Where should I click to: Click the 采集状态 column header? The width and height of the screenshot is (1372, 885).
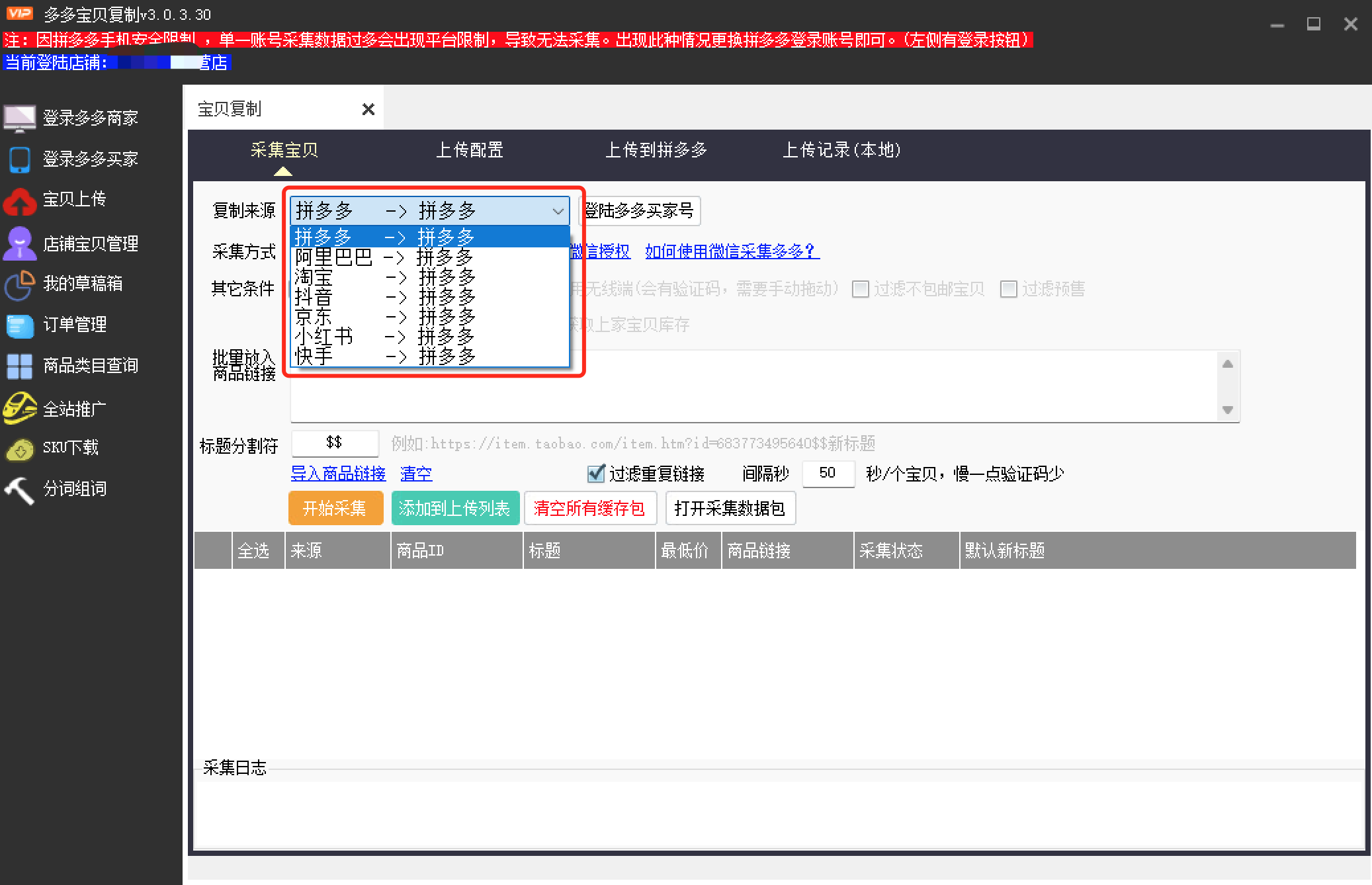tap(906, 550)
